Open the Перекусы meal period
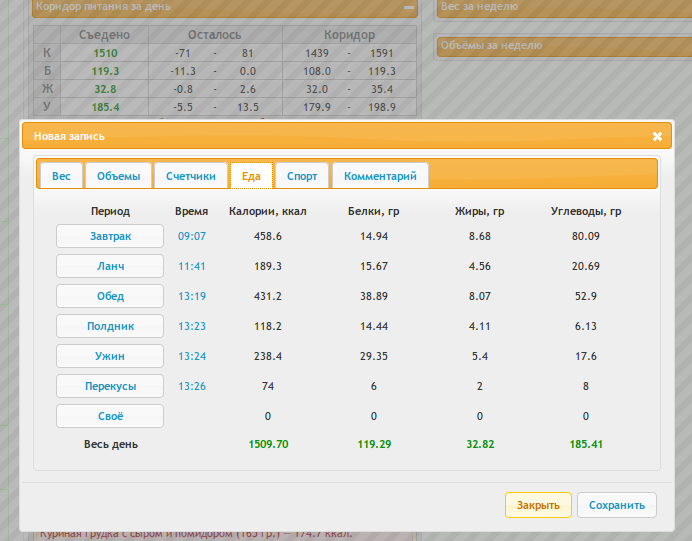The image size is (692, 541). pos(110,386)
